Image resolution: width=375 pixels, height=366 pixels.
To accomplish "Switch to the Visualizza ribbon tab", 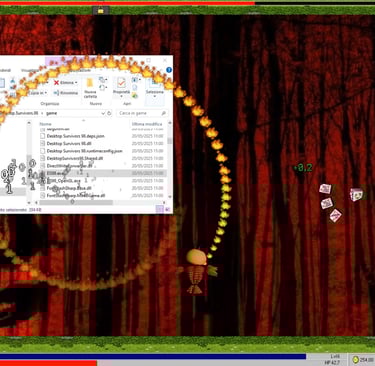I will (x=29, y=70).
